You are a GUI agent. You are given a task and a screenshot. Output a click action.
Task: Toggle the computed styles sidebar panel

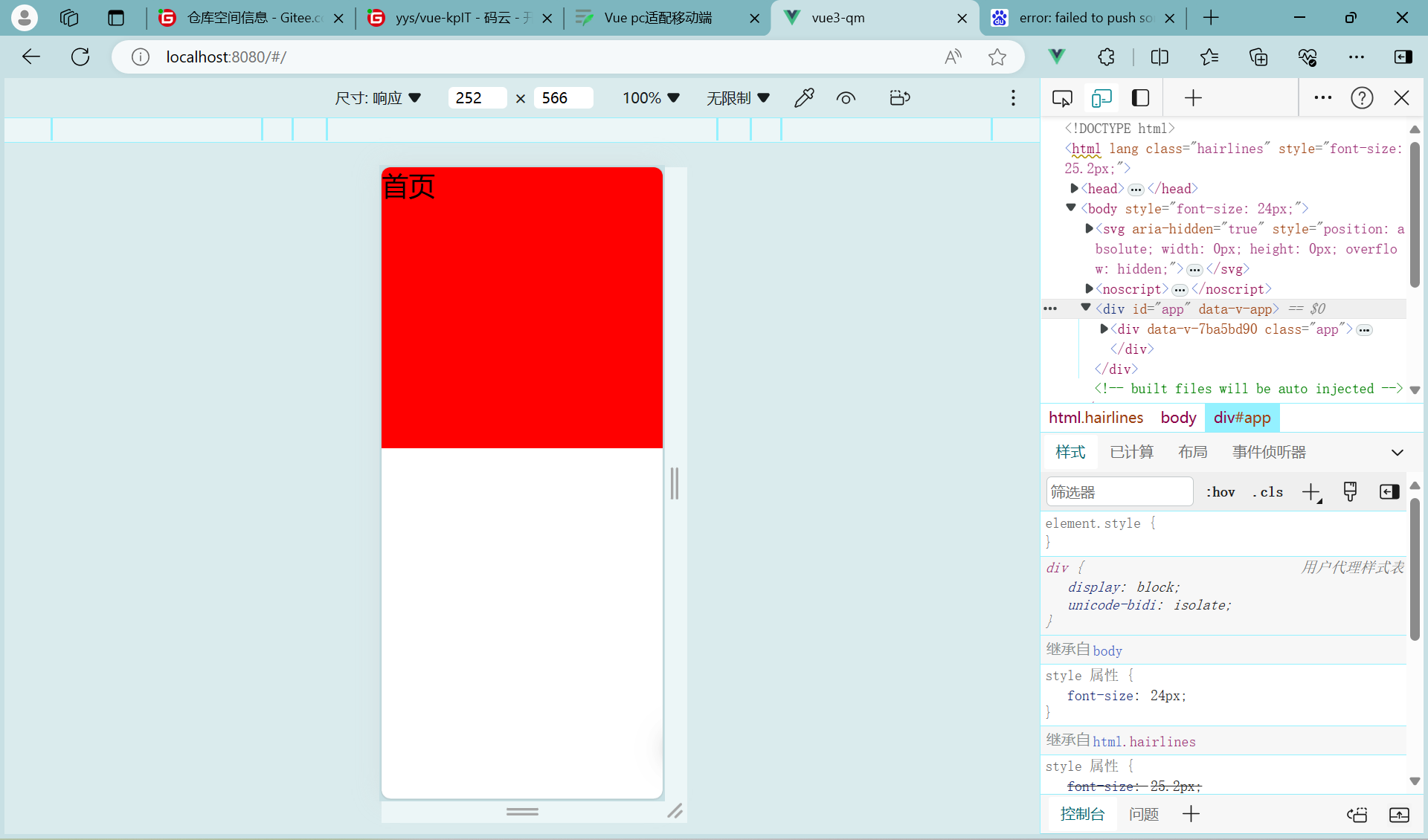1389,491
